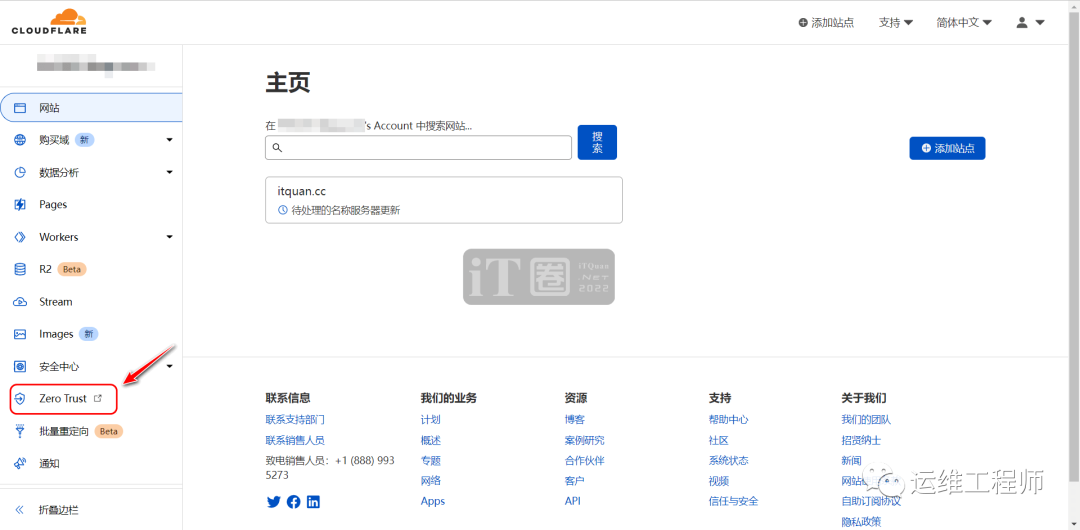Click the Facebook icon in footer
Screen dimensions: 1080x530
tap(293, 502)
